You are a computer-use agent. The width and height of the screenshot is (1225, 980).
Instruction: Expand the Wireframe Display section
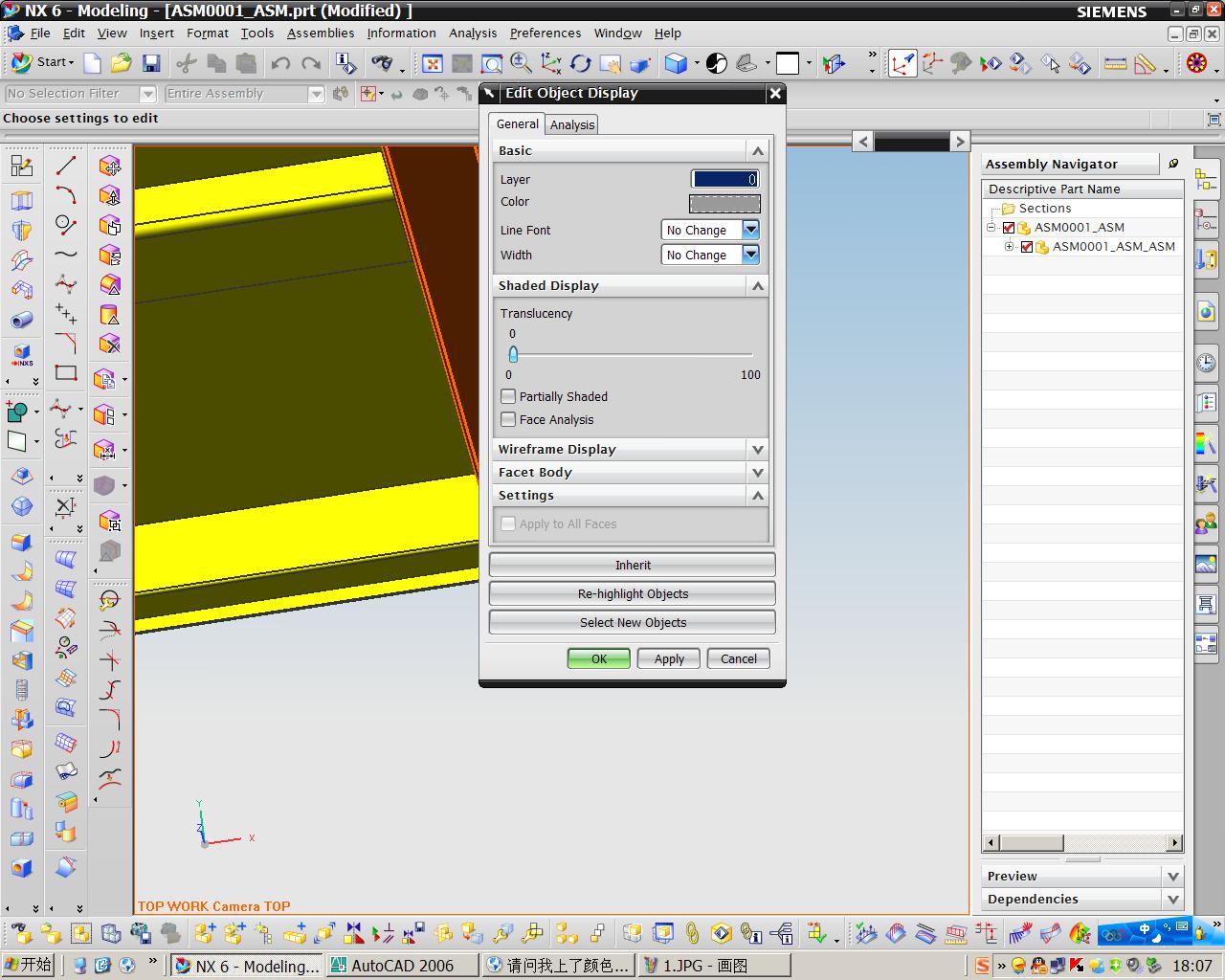[758, 450]
